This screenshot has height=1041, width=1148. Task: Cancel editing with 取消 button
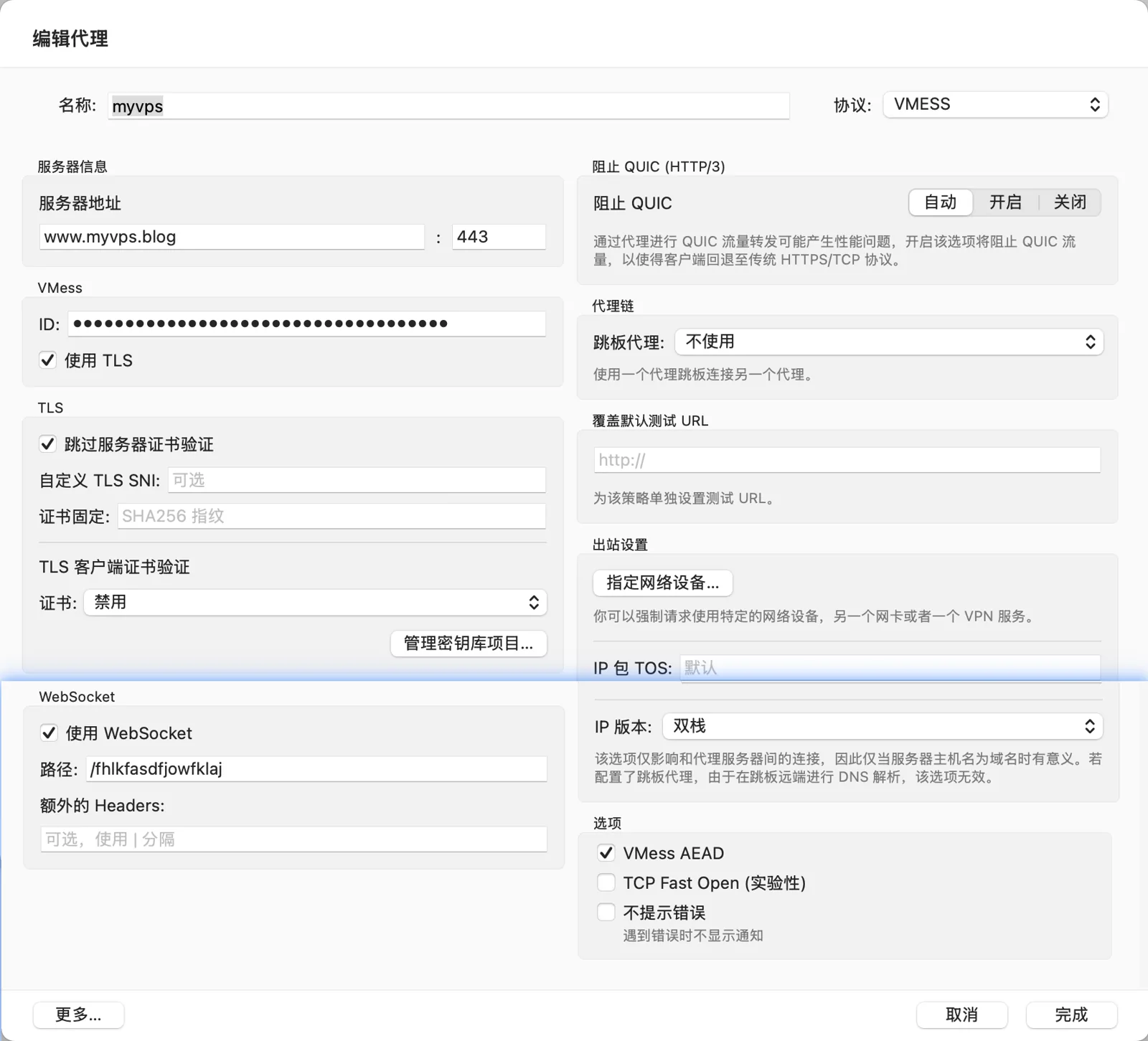point(961,1014)
